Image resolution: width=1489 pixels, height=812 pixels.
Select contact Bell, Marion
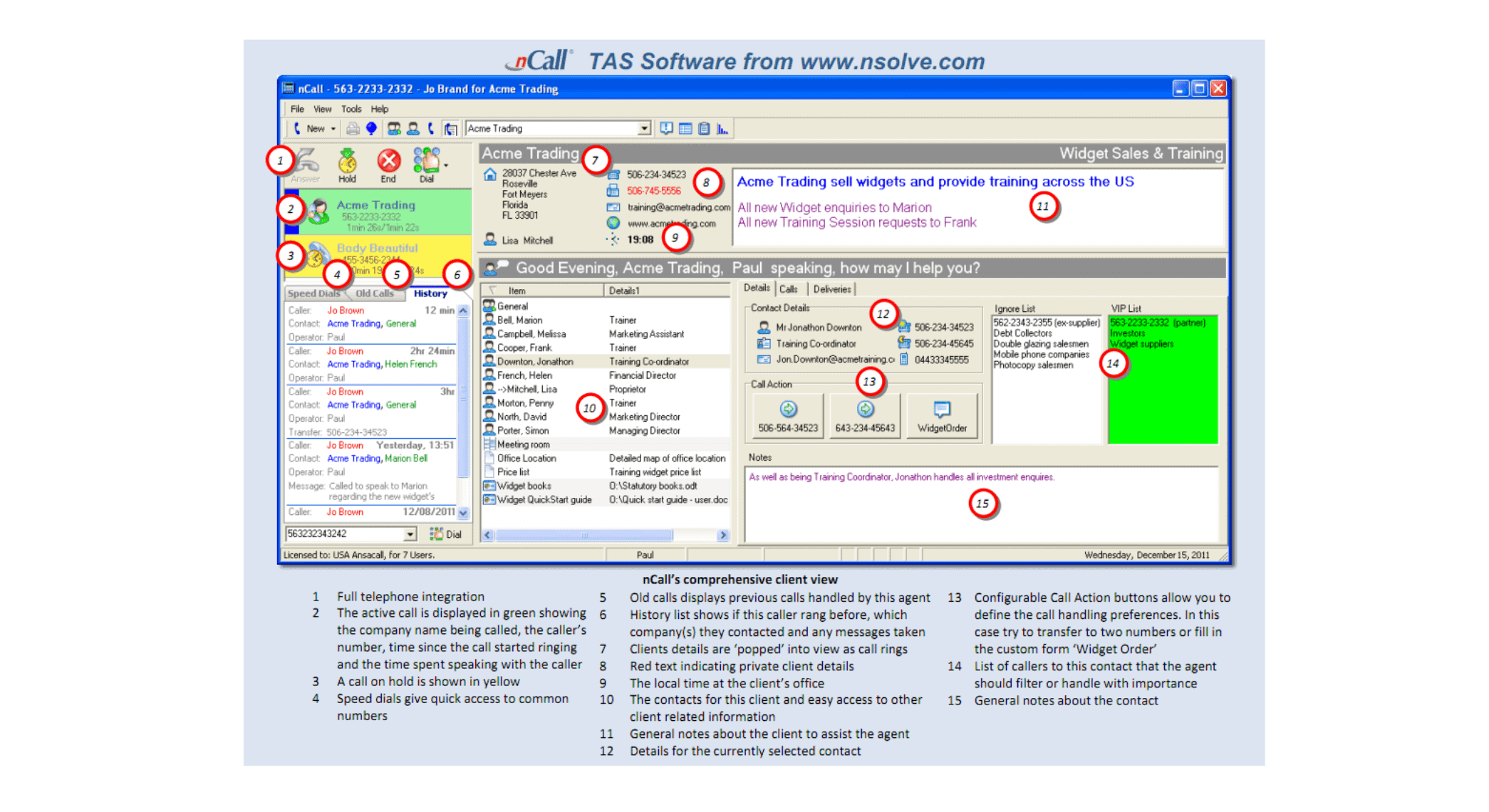pos(606,321)
